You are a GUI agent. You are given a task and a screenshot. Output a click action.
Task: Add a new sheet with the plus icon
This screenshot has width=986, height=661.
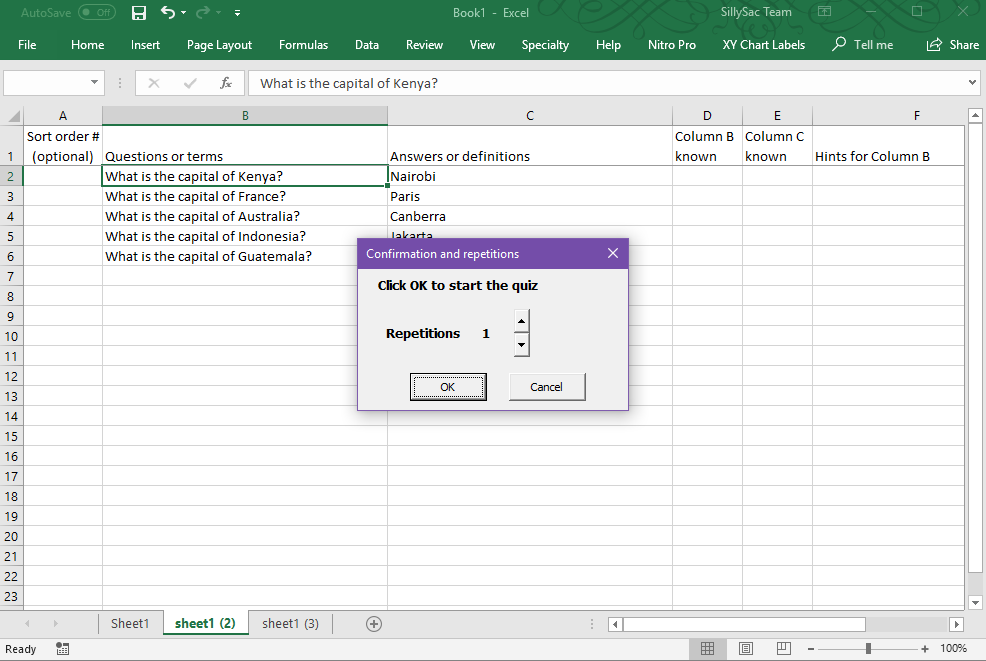374,624
